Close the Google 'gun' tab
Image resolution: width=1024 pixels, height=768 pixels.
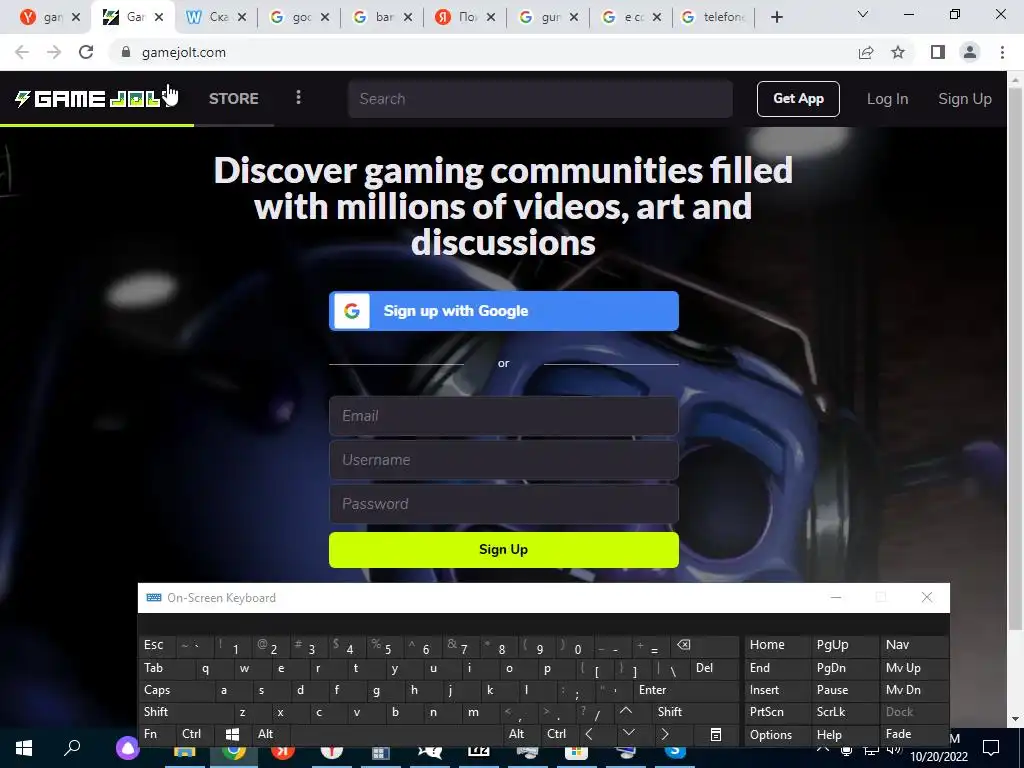[x=573, y=18]
